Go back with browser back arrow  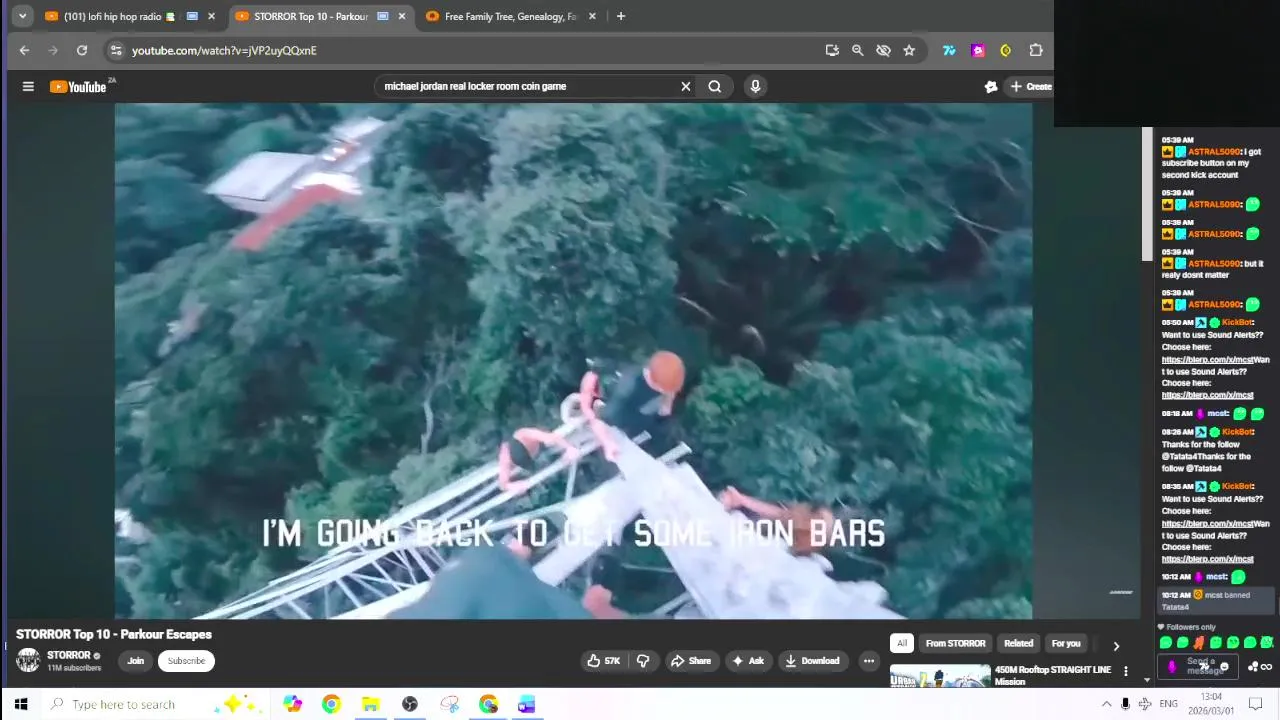24,50
